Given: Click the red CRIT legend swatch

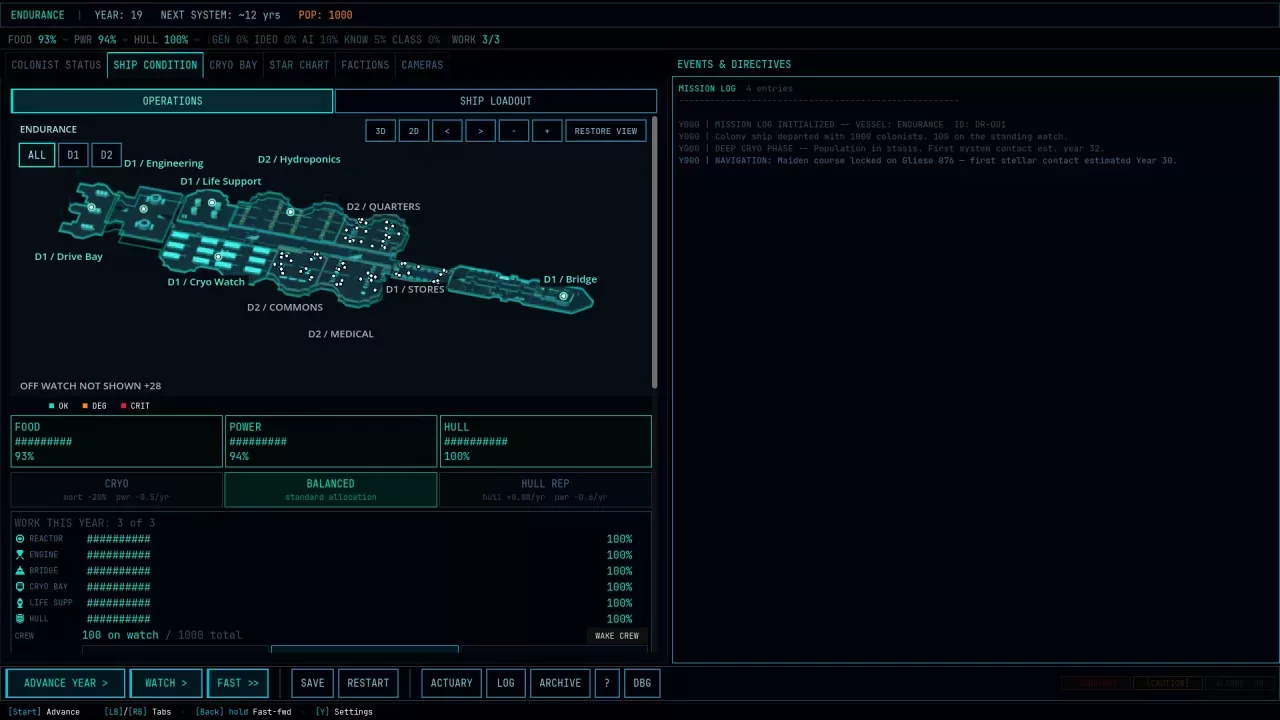Looking at the screenshot, I should coord(123,406).
